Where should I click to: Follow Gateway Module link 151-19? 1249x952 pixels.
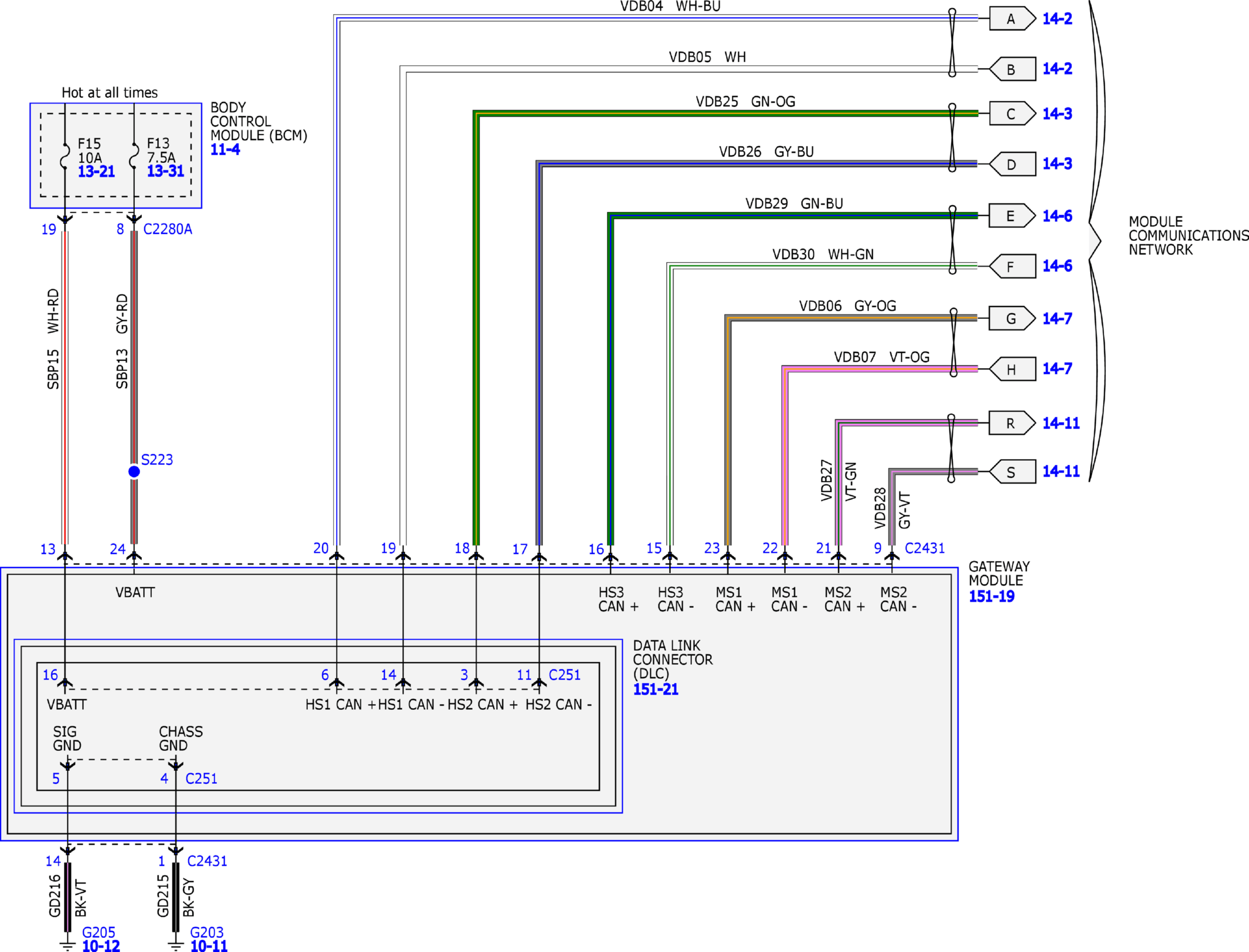(x=991, y=596)
